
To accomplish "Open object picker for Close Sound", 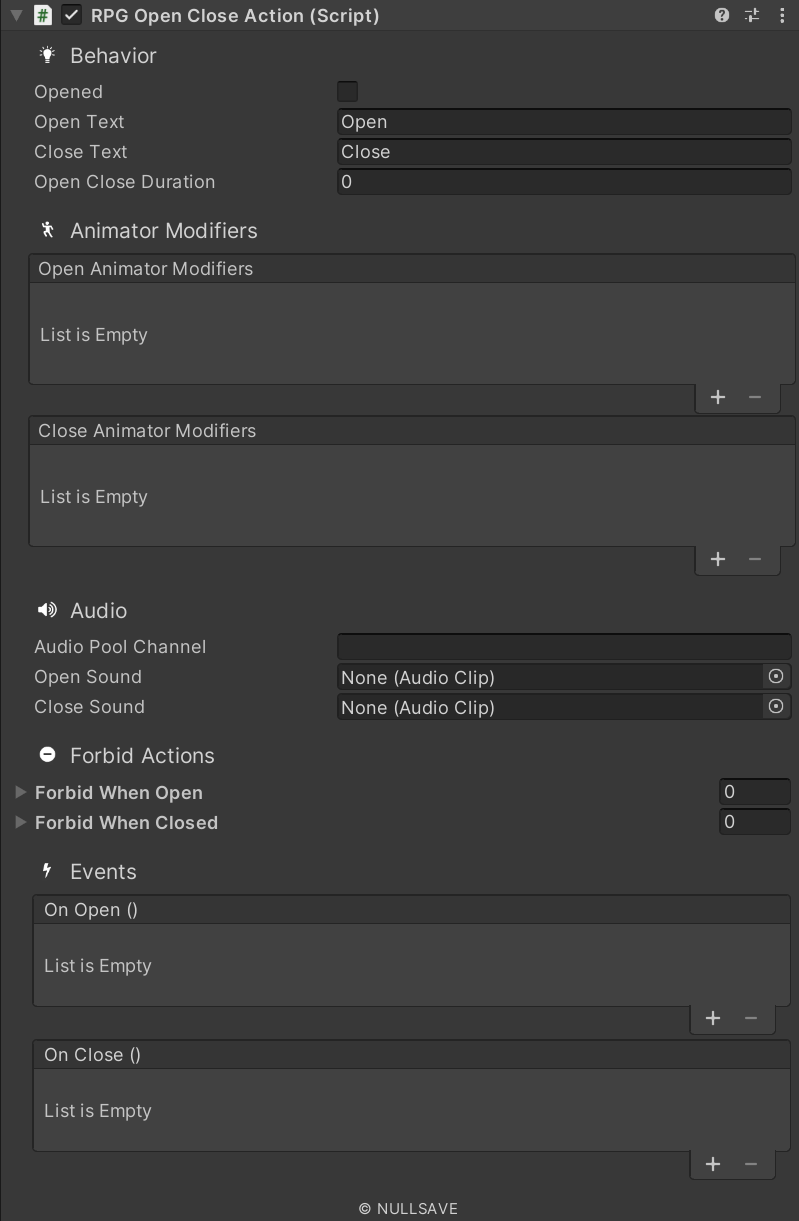I will pos(775,707).
